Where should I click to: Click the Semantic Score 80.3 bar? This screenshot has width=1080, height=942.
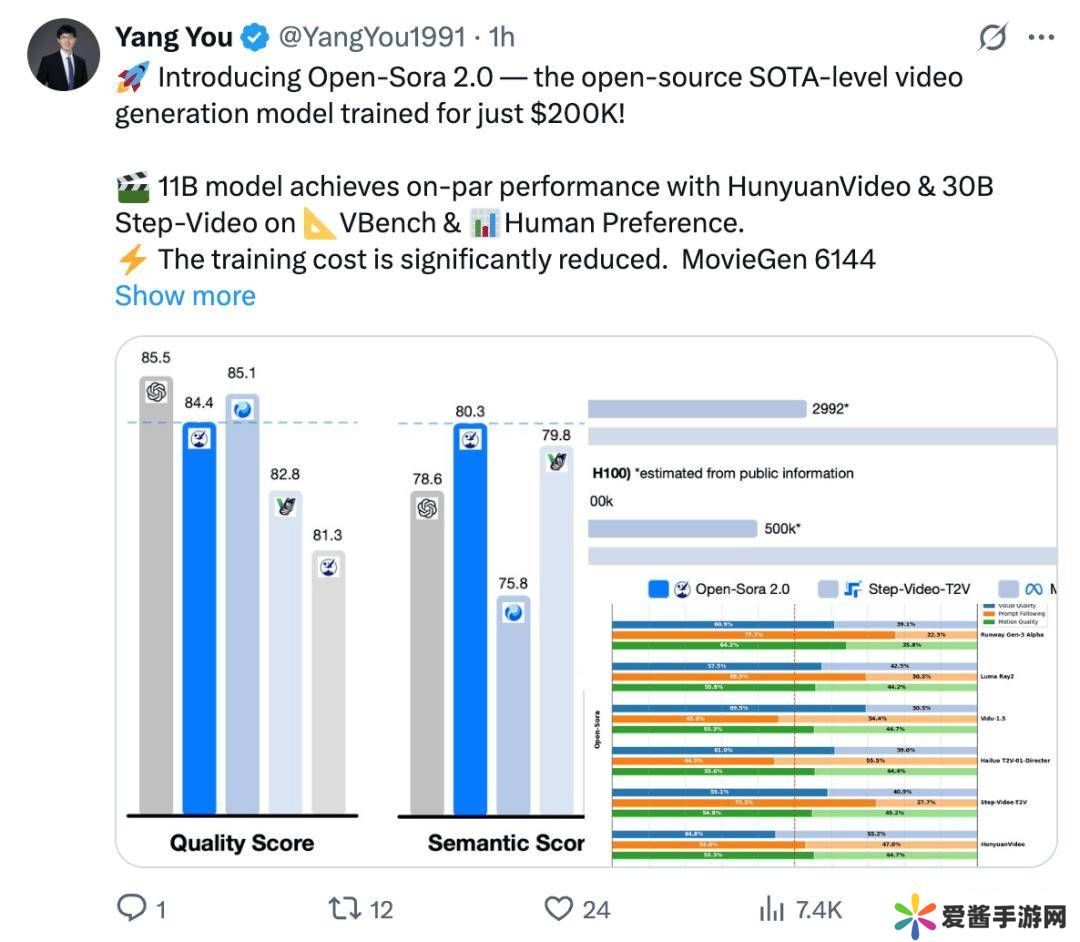[x=470, y=620]
